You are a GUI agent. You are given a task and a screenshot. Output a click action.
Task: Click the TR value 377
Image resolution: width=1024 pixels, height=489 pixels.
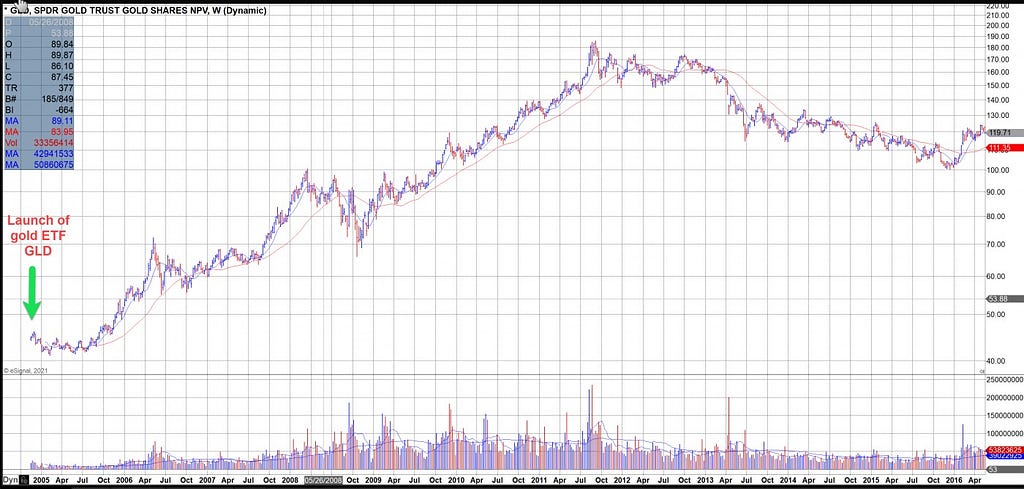[65, 88]
